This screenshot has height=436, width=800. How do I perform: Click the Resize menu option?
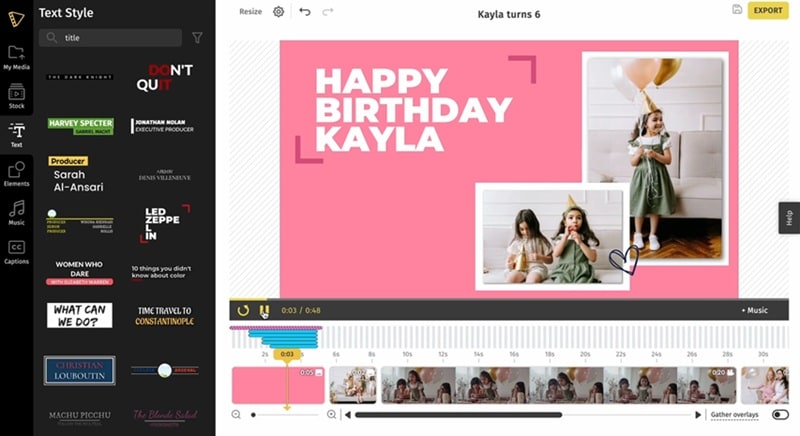click(x=251, y=11)
